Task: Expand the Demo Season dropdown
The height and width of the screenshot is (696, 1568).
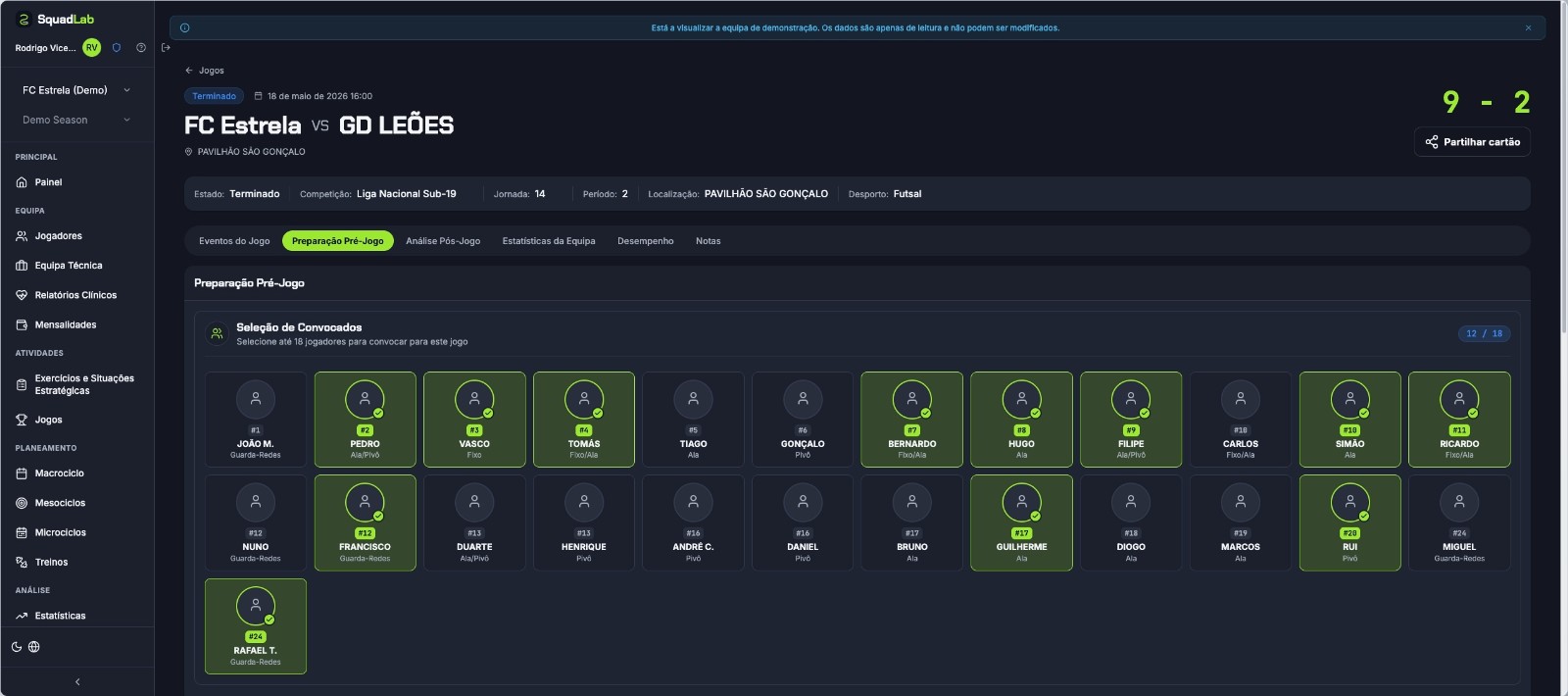Action: click(x=76, y=120)
